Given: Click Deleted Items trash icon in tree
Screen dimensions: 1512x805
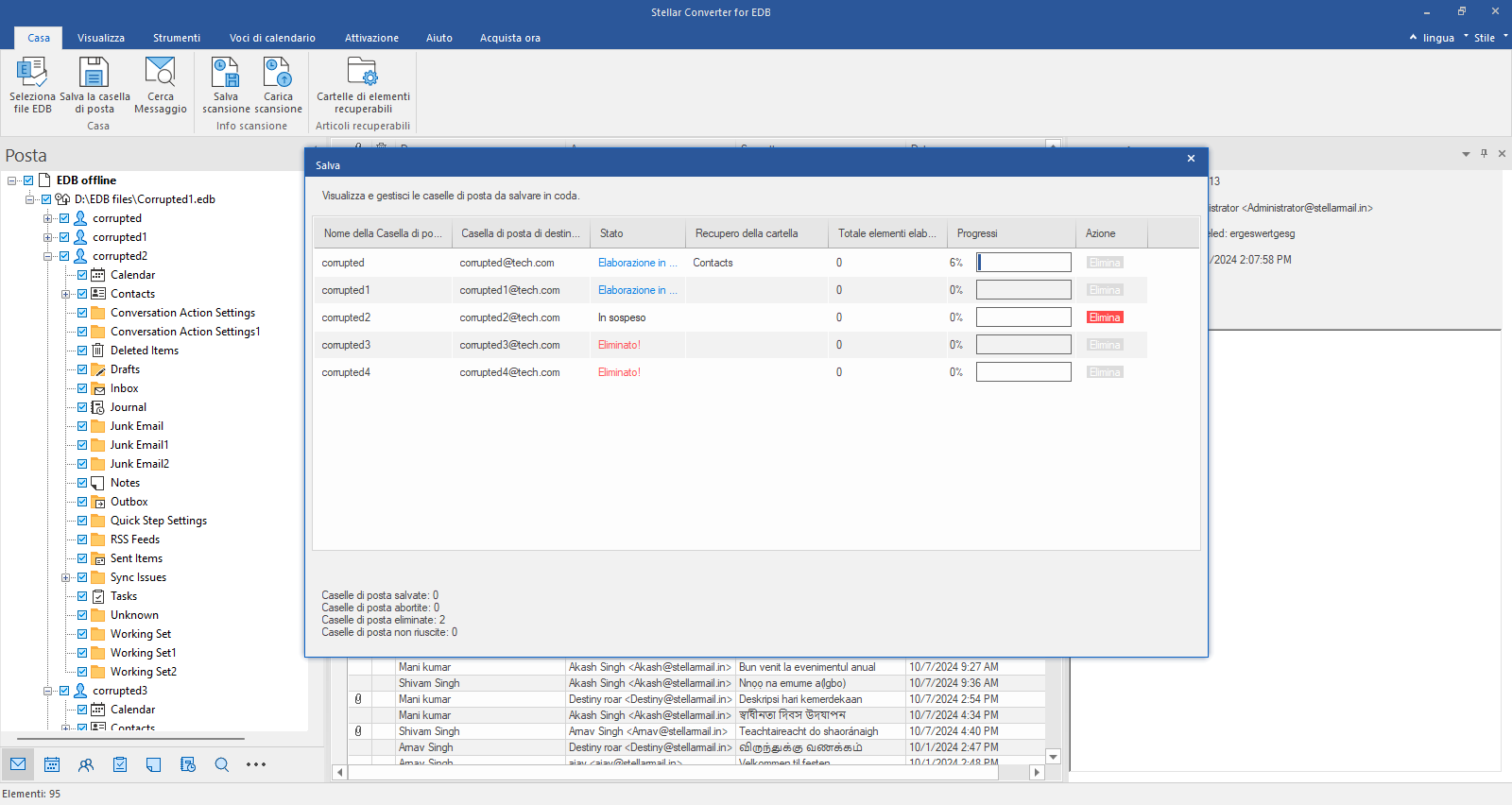Looking at the screenshot, I should (98, 351).
